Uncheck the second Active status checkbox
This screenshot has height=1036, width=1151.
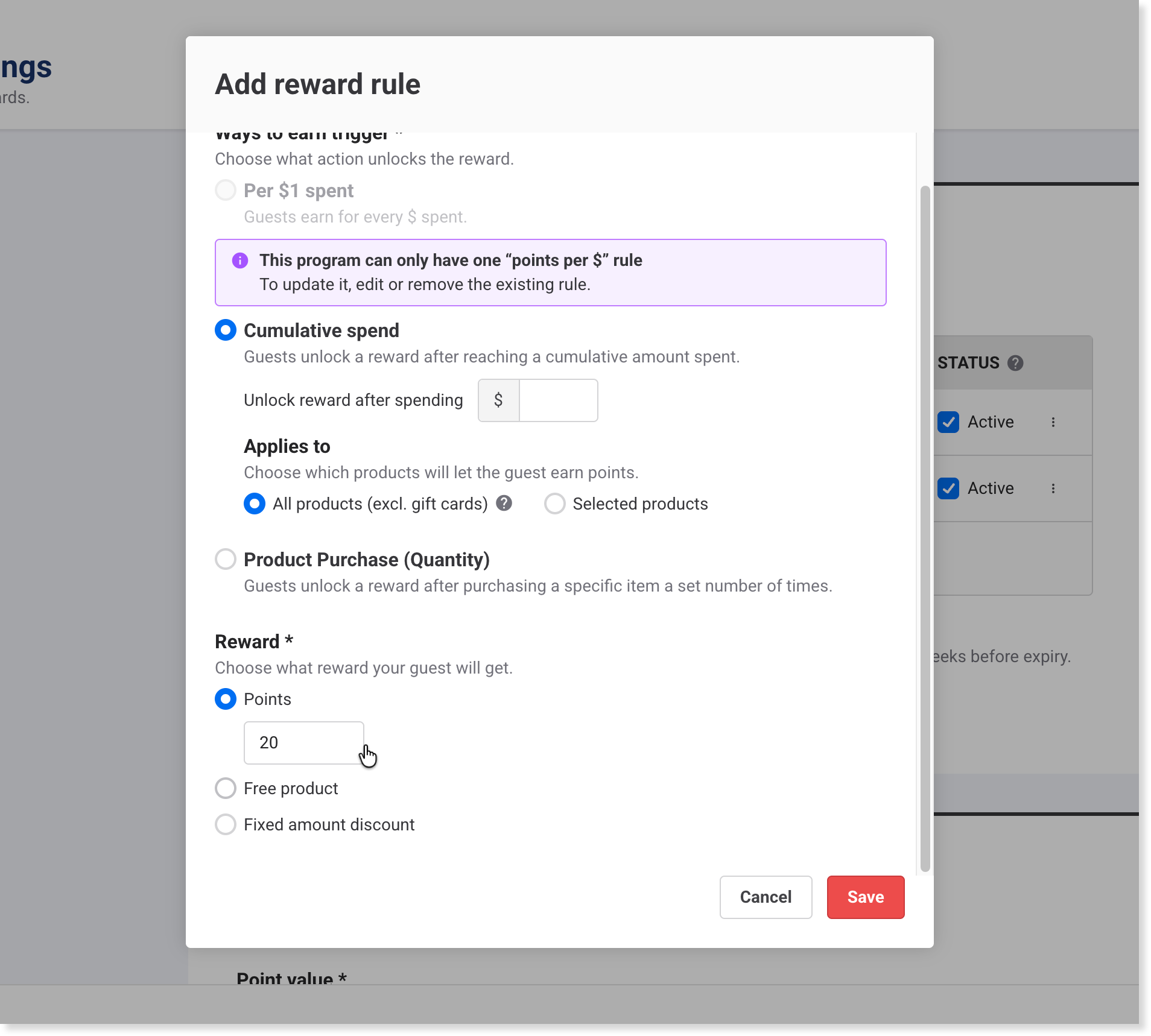[948, 488]
